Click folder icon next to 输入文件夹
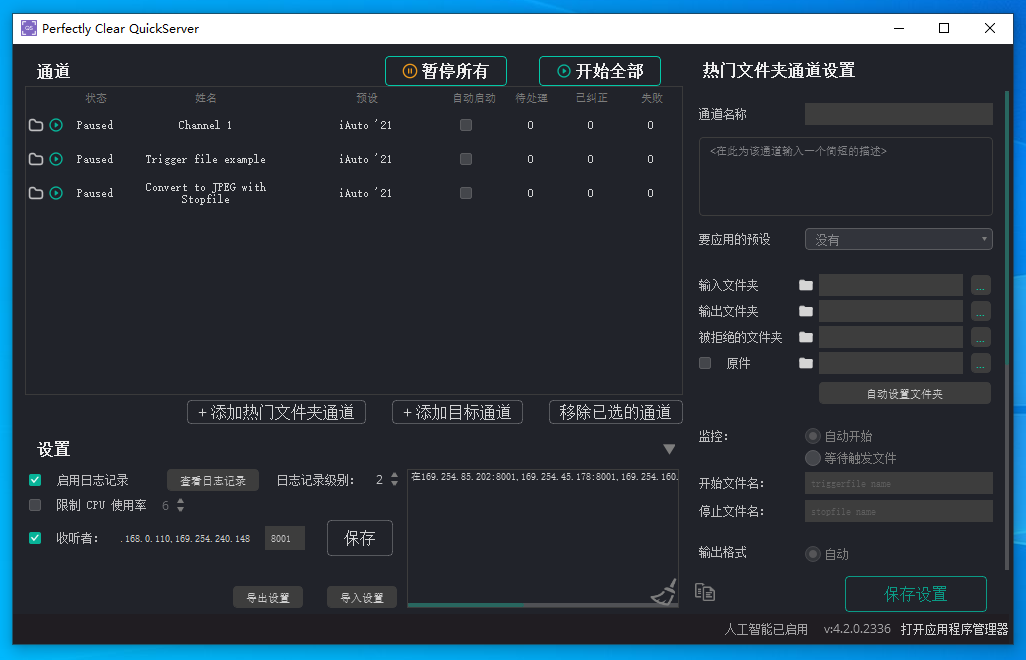This screenshot has height=660, width=1026. tap(806, 285)
